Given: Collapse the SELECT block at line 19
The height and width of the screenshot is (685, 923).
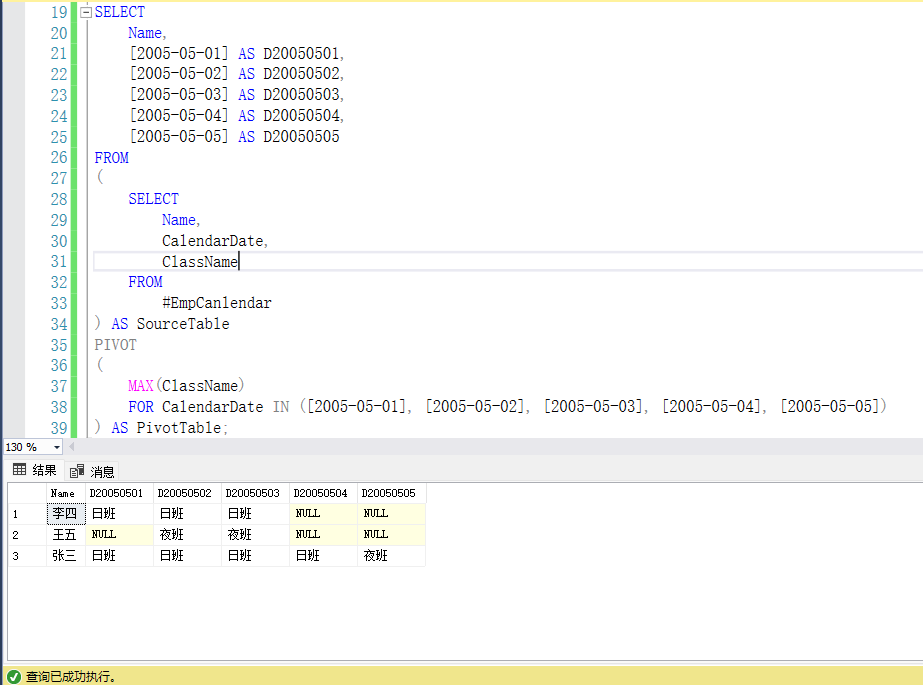Looking at the screenshot, I should [x=85, y=13].
